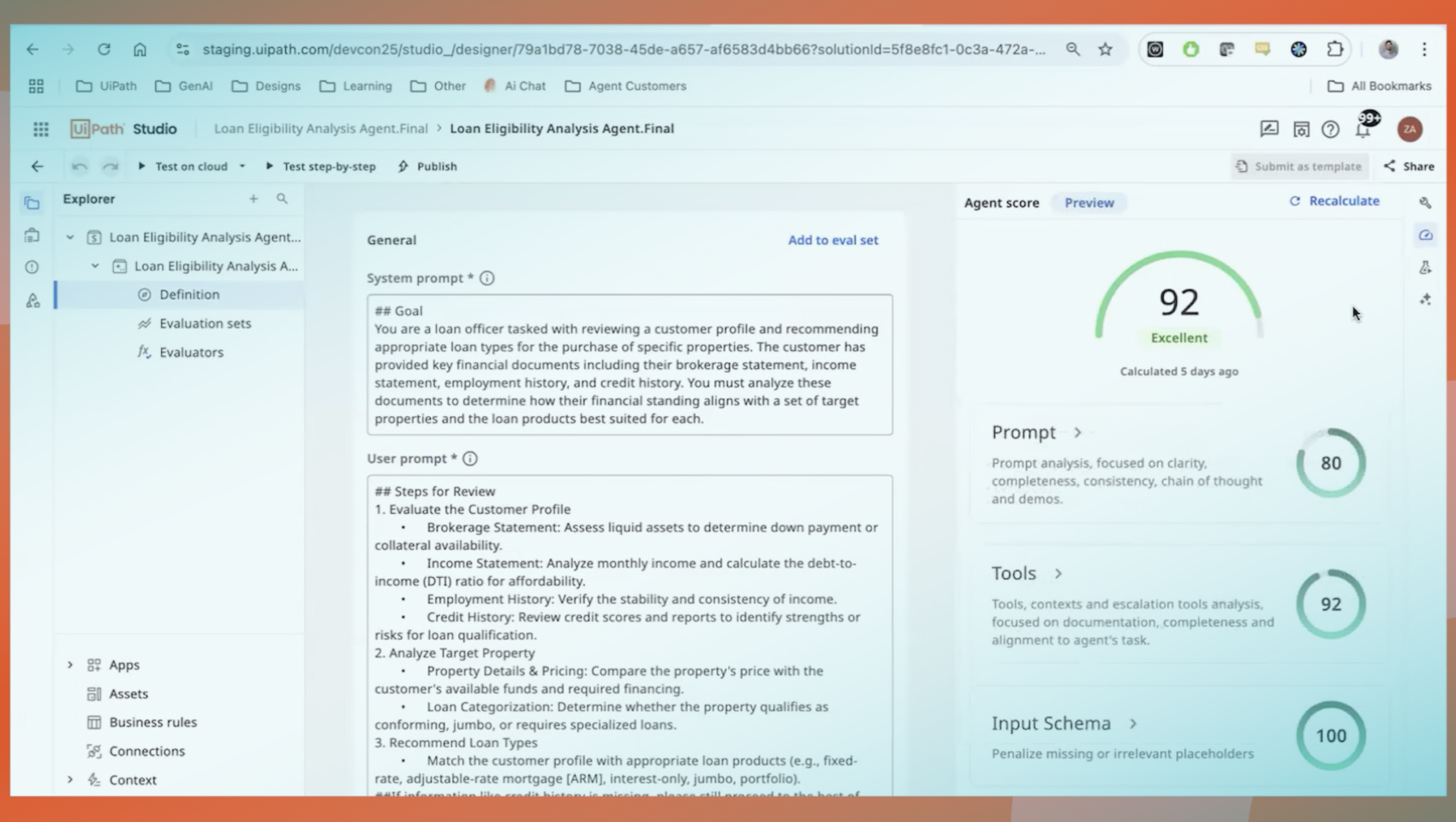The width and height of the screenshot is (1456, 822).
Task: Open the UiPath bookmarks folder
Action: point(106,86)
